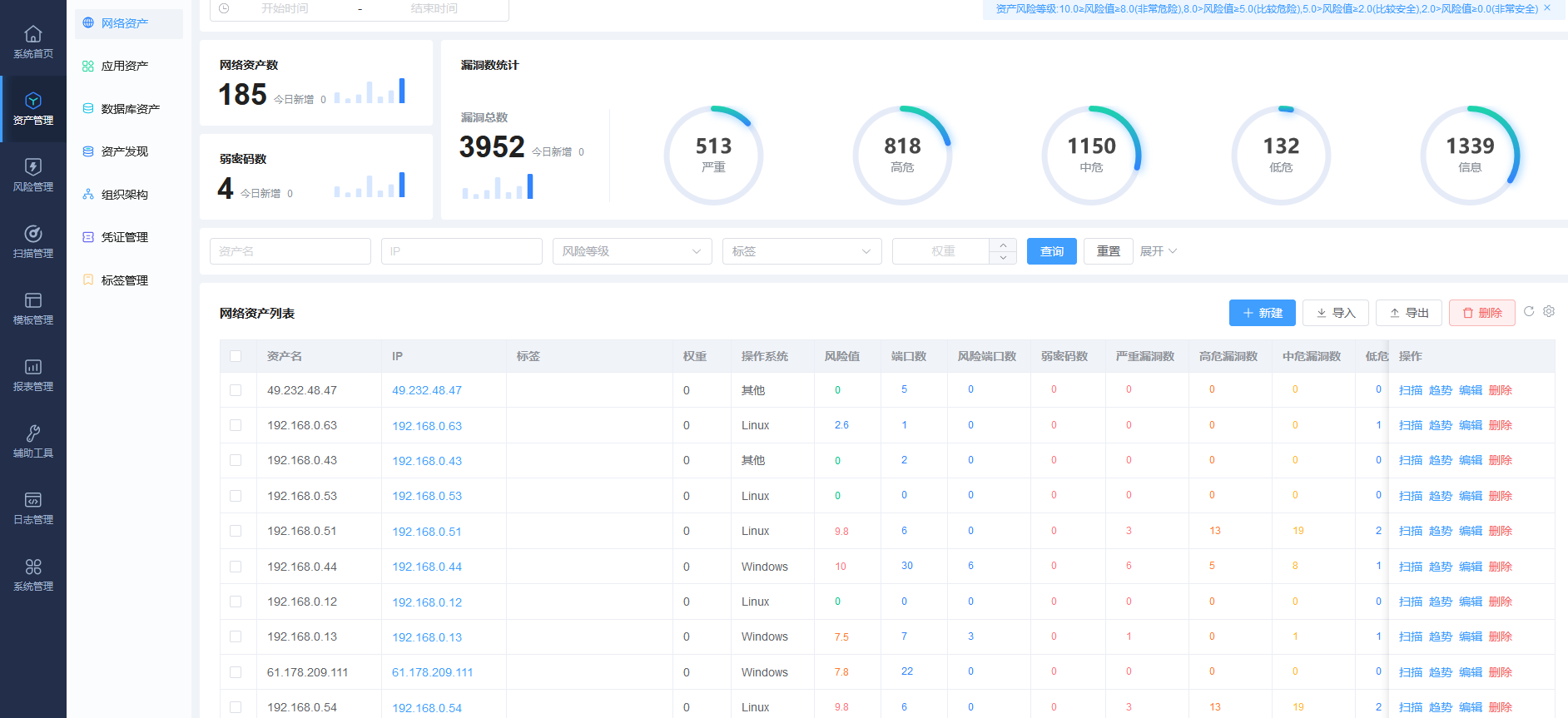Check the row for asset 192.168.0.53
Viewport: 1568px width, 718px height.
(x=236, y=496)
